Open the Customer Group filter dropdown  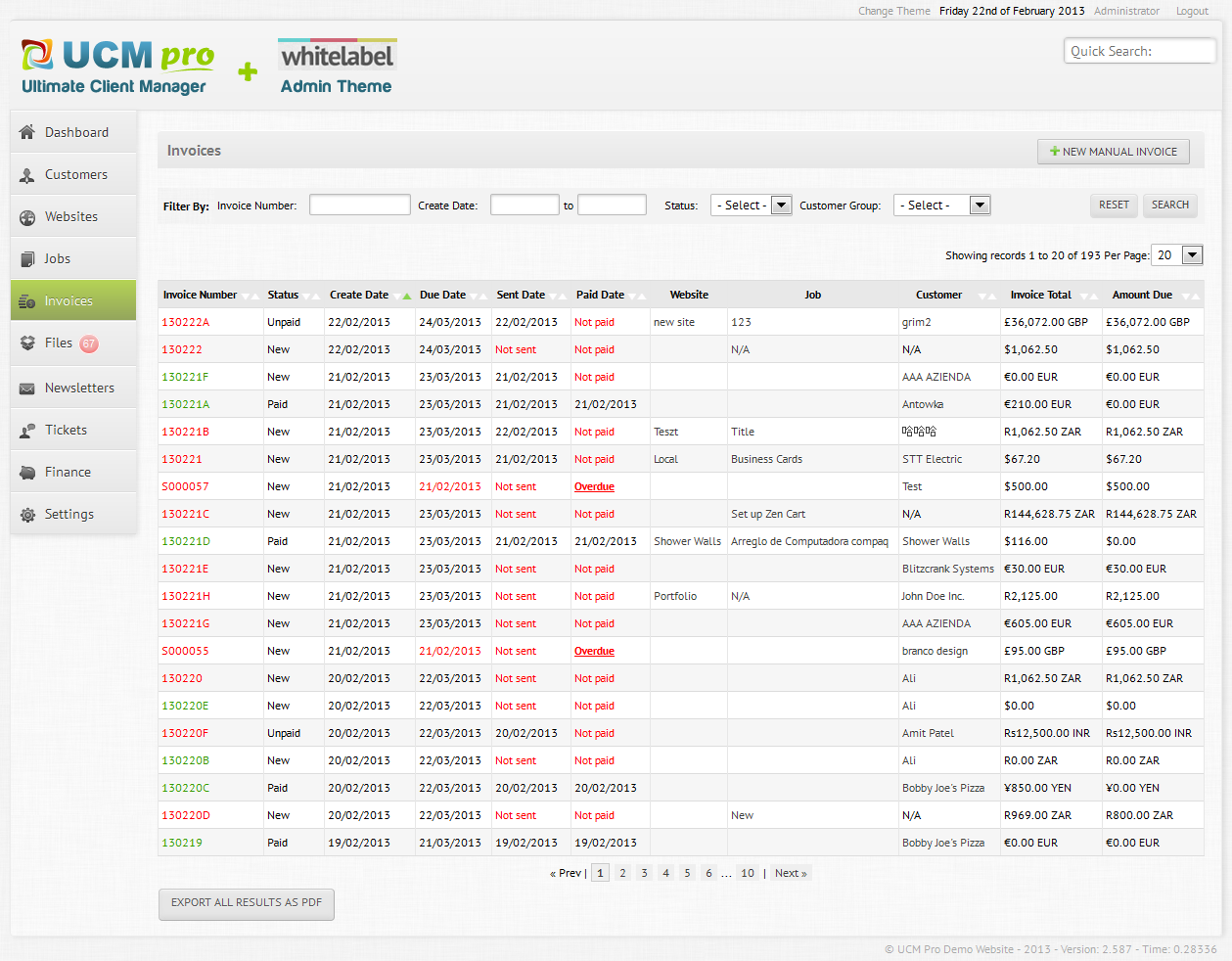tap(942, 206)
